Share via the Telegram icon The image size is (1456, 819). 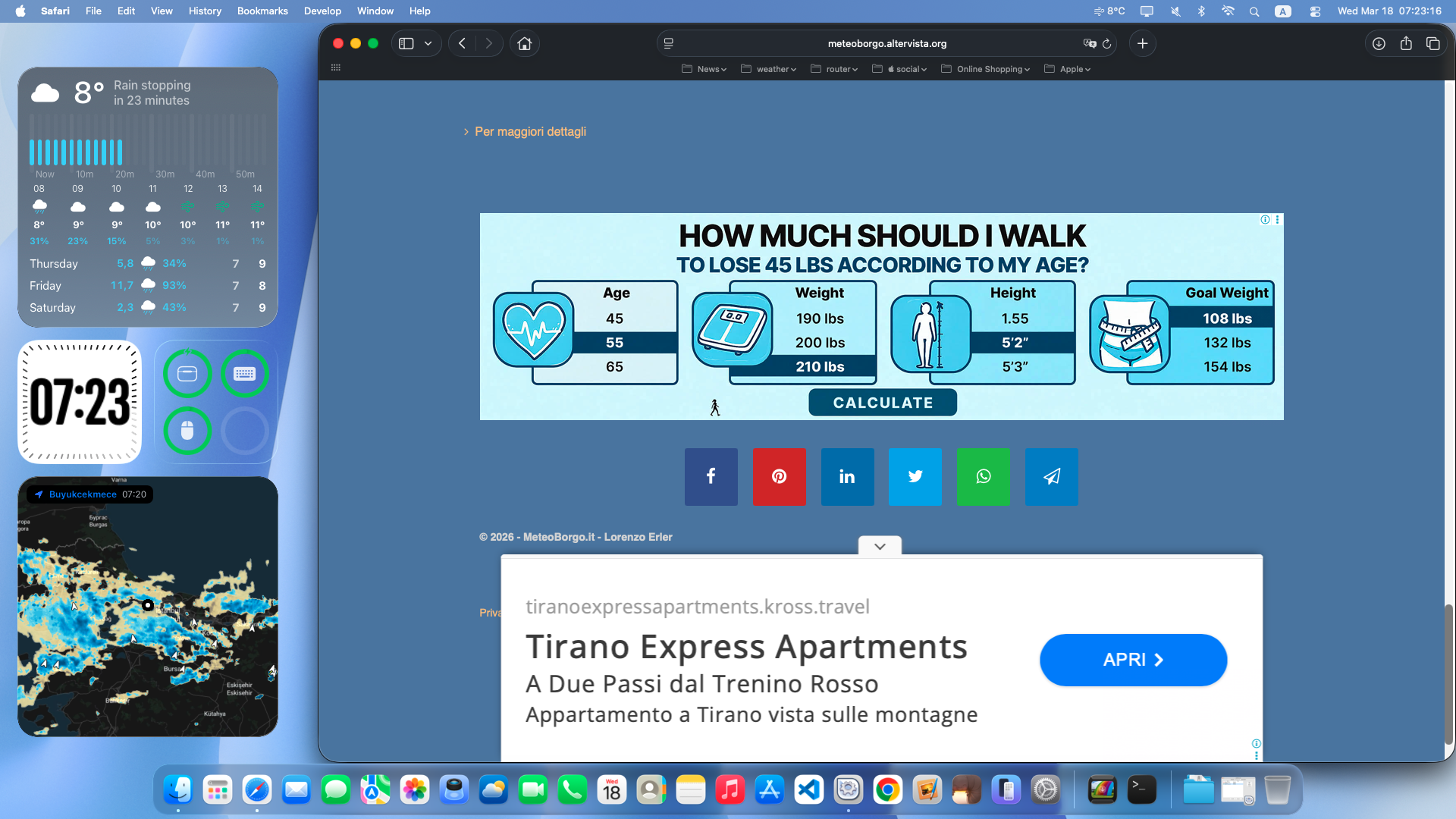1051,477
